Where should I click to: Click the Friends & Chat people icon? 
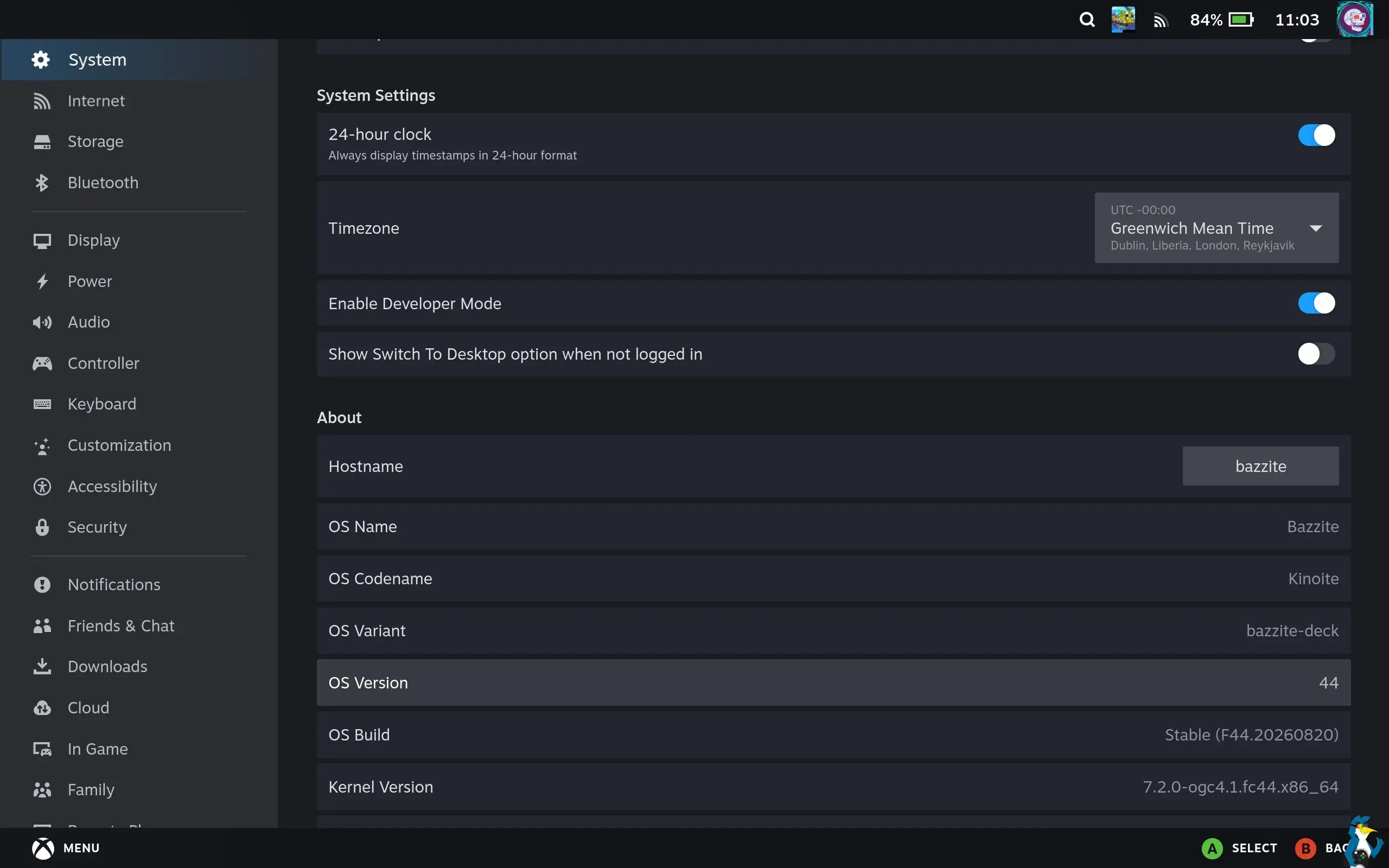[x=42, y=626]
